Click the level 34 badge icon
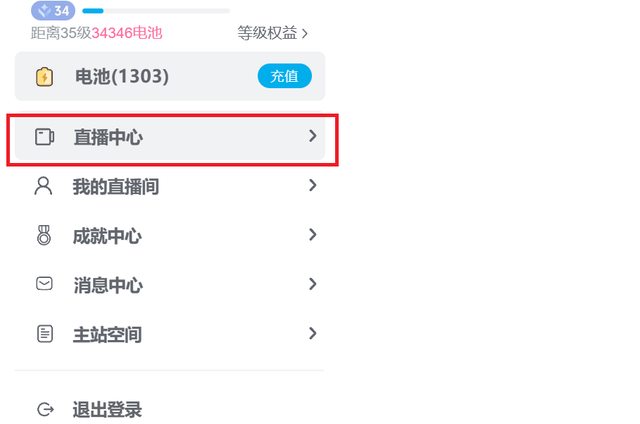This screenshot has height=424, width=640. (53, 10)
